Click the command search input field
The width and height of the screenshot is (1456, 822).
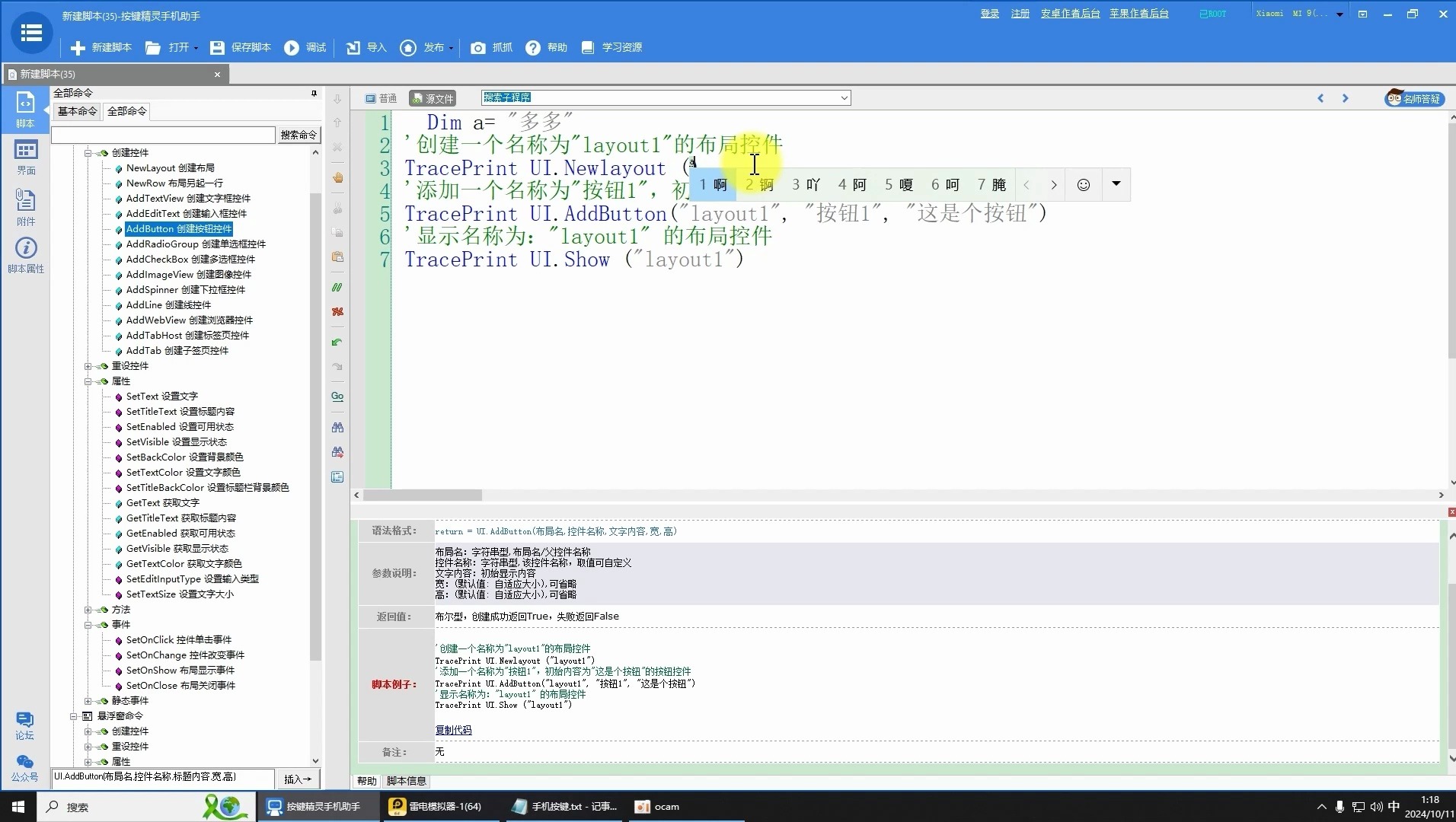click(x=163, y=135)
